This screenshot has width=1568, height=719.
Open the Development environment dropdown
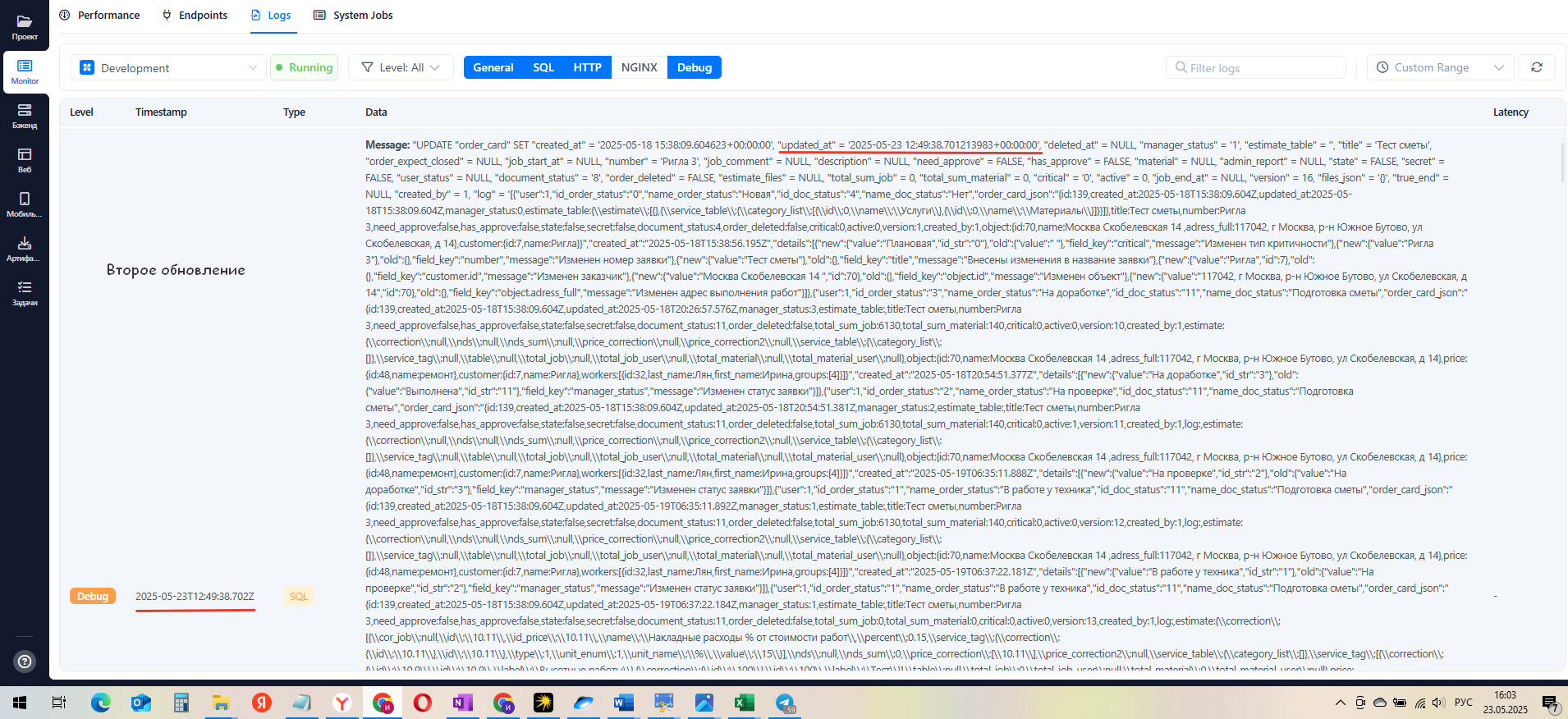(168, 67)
